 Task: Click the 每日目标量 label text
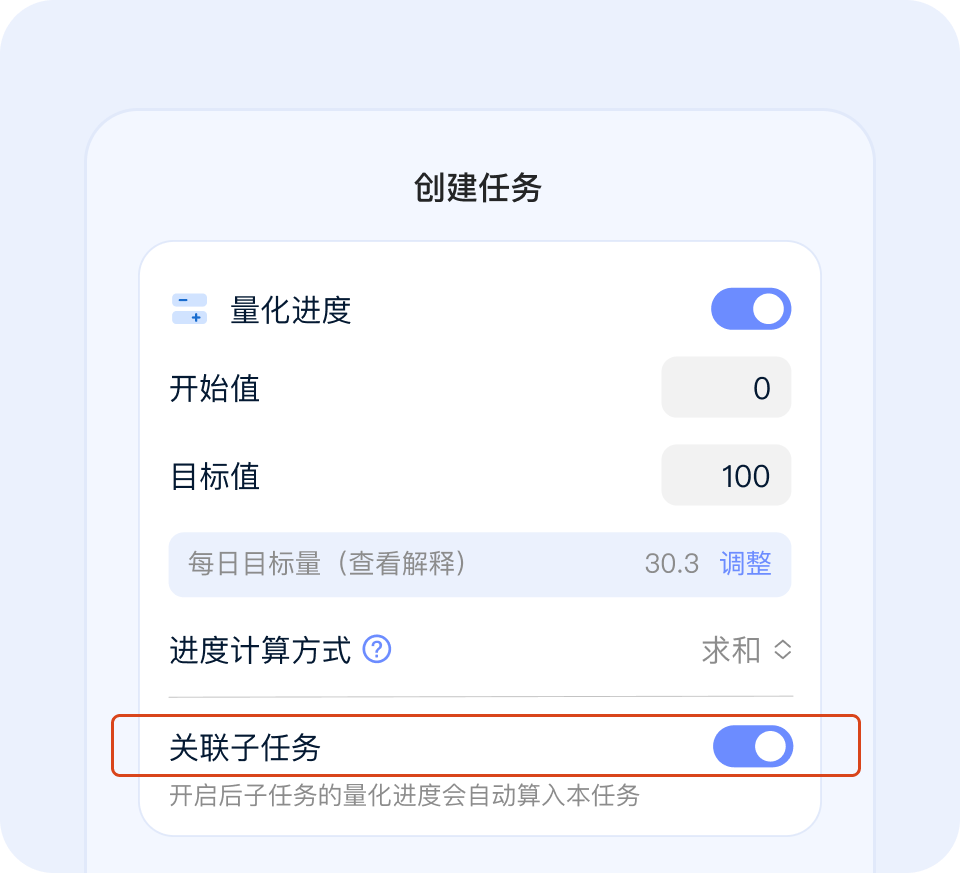[x=254, y=563]
